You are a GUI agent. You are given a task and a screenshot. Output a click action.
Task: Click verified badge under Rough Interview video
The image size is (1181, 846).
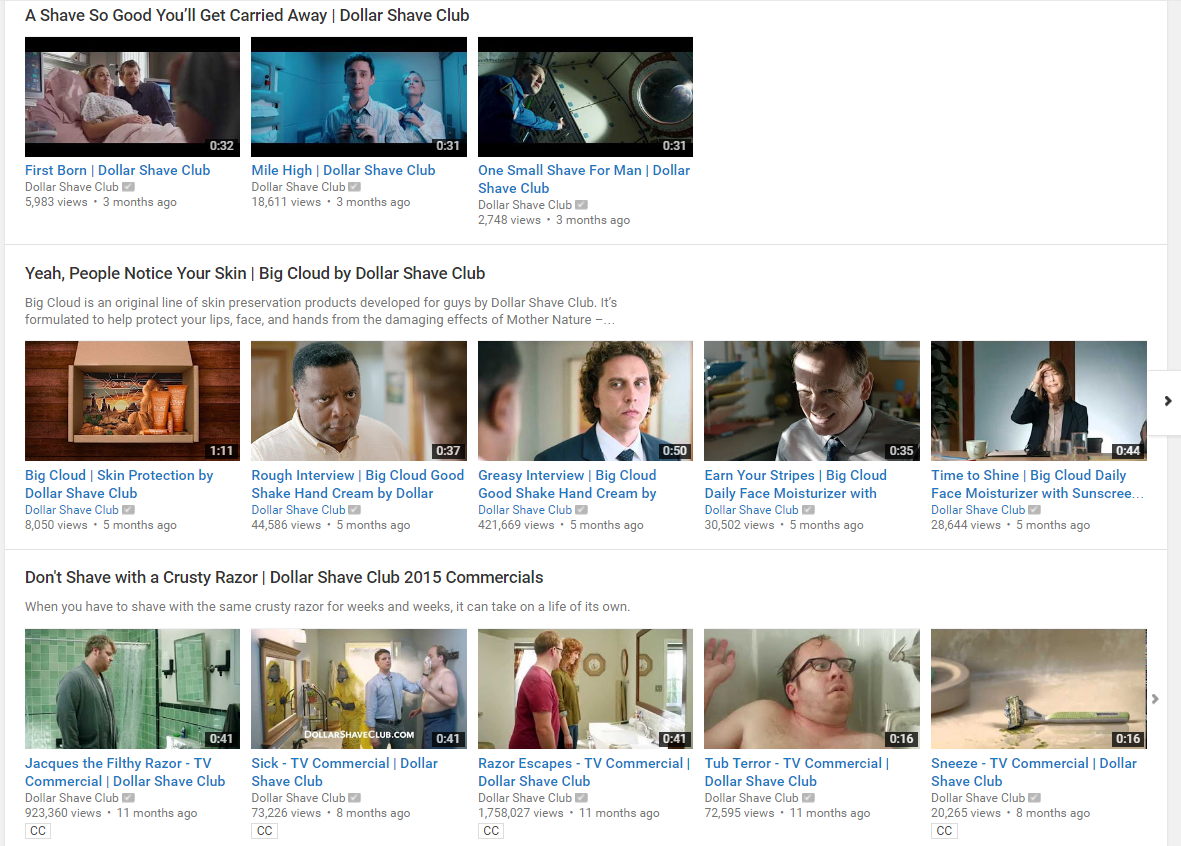click(355, 510)
